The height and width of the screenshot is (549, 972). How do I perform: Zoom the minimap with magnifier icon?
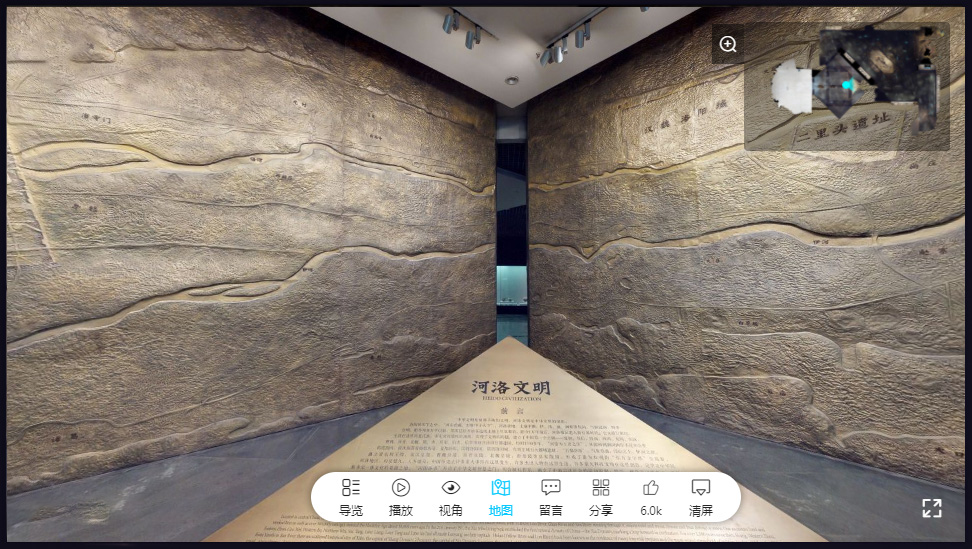[x=728, y=44]
